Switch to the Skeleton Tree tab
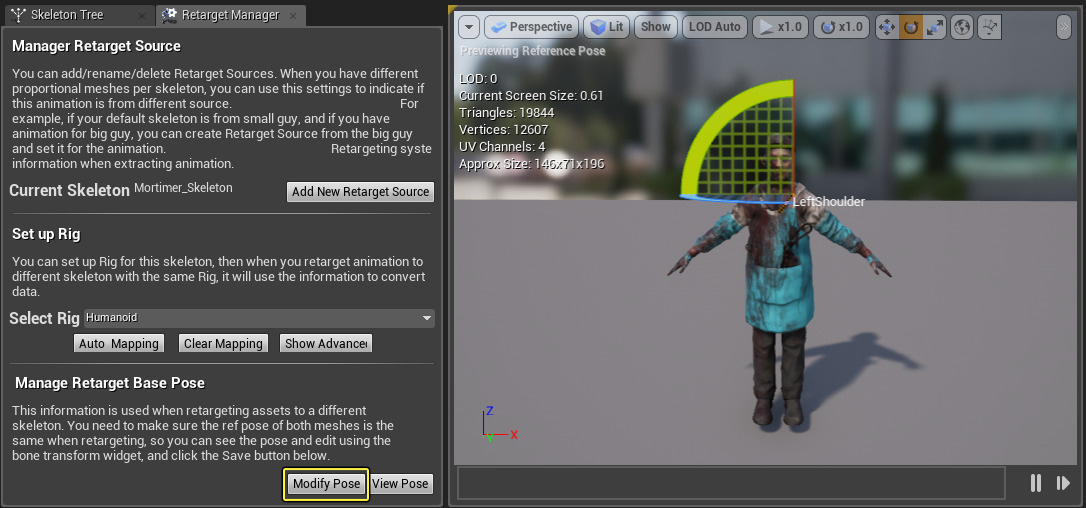The width and height of the screenshot is (1086, 508). click(66, 15)
